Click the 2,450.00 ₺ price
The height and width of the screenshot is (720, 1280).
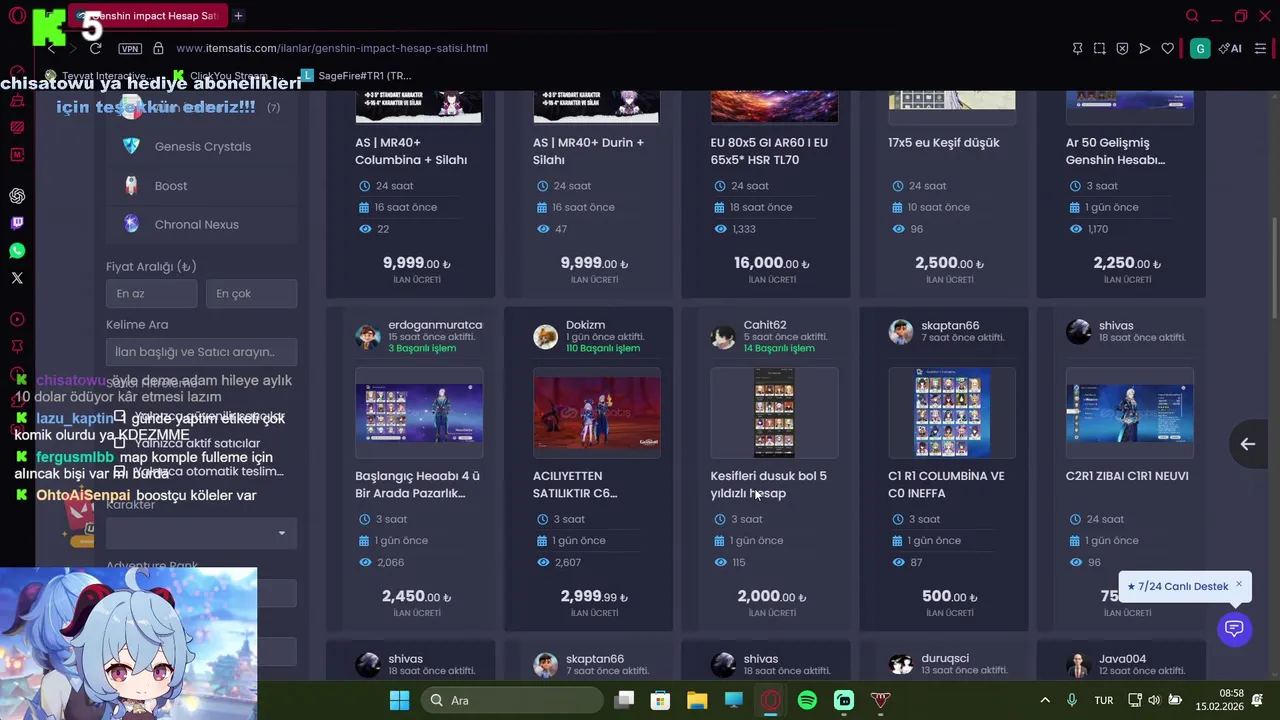pos(416,596)
